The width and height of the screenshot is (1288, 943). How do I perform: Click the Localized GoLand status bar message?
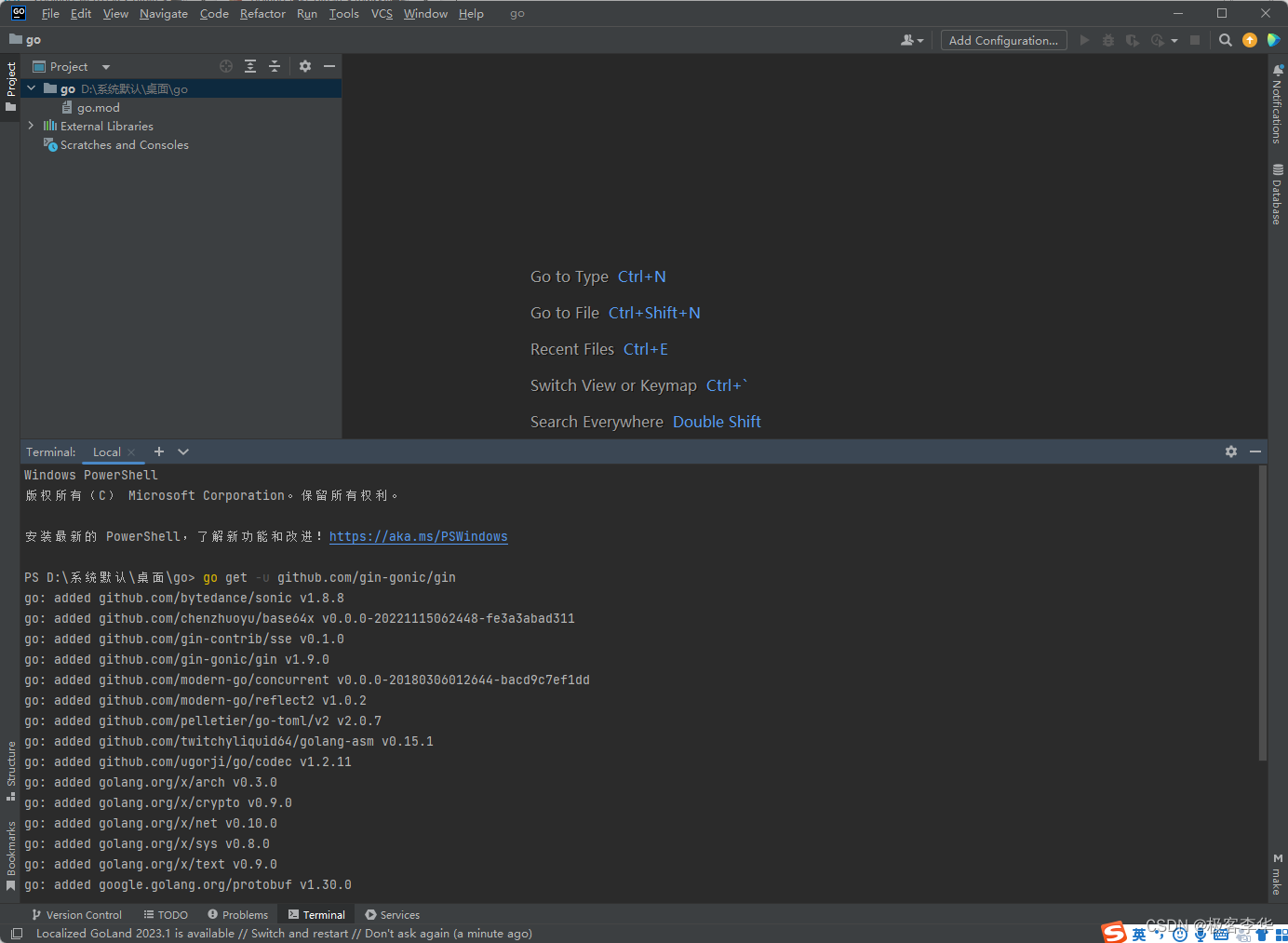pos(284,934)
